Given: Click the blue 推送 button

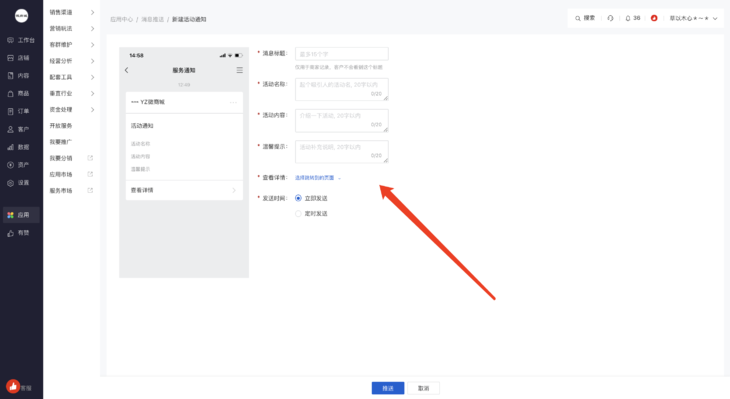Looking at the screenshot, I should pos(388,388).
